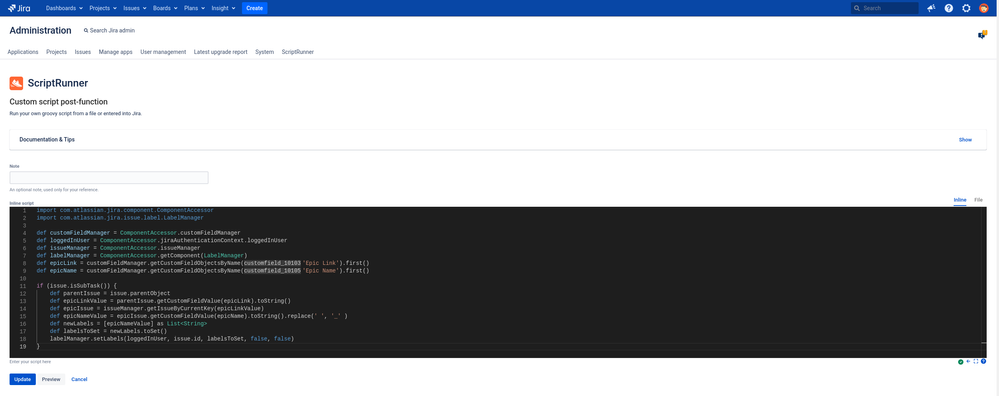
Task: Open Latest upgrade report tab
Action: [220, 52]
